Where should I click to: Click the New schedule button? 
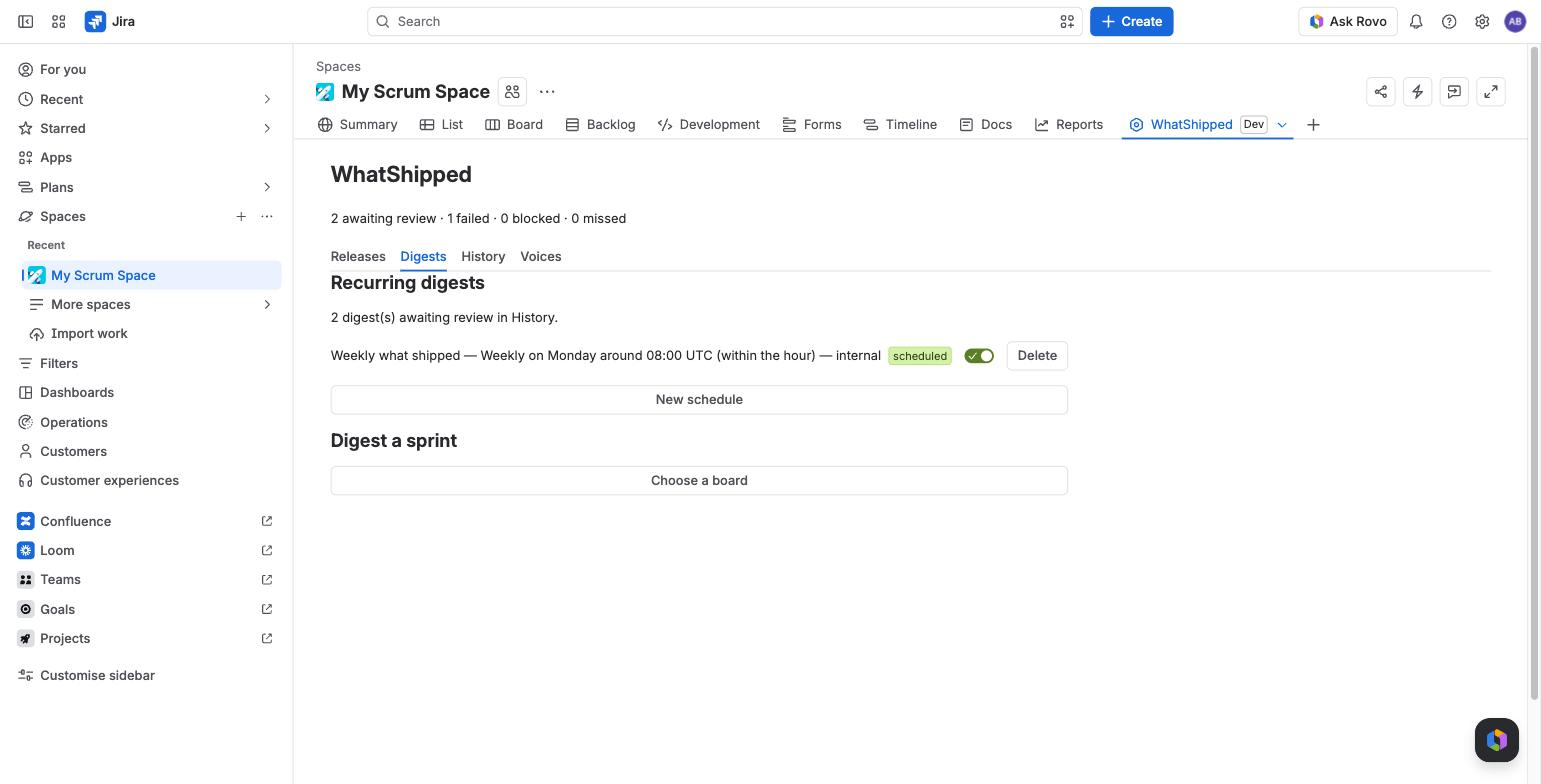coord(699,399)
